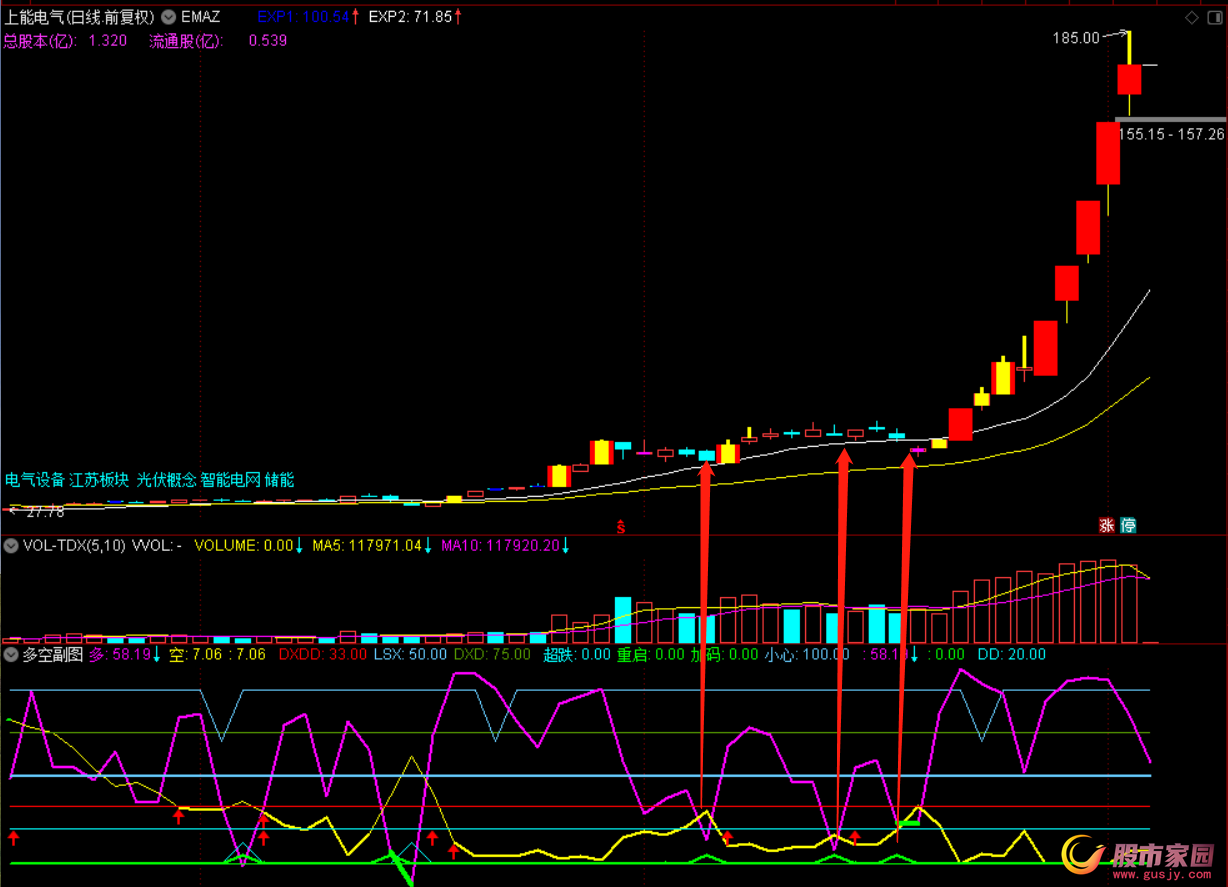Expand the 多空副图 indicator dropdown arrow
This screenshot has height=887, width=1228.
[x=11, y=655]
